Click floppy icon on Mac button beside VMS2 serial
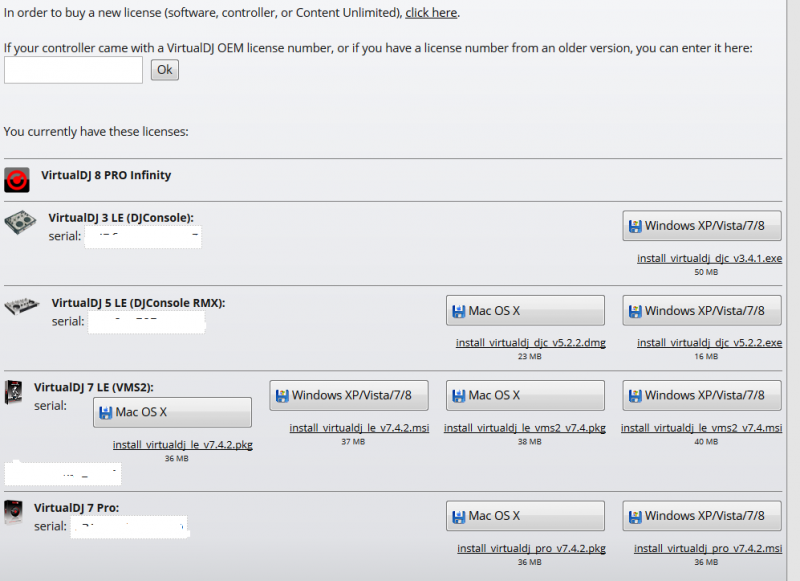 (x=106, y=413)
